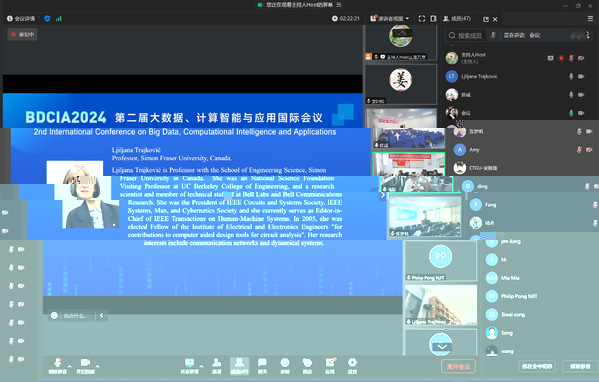Check the green network signal bars icon
The height and width of the screenshot is (382, 599).
(58, 18)
